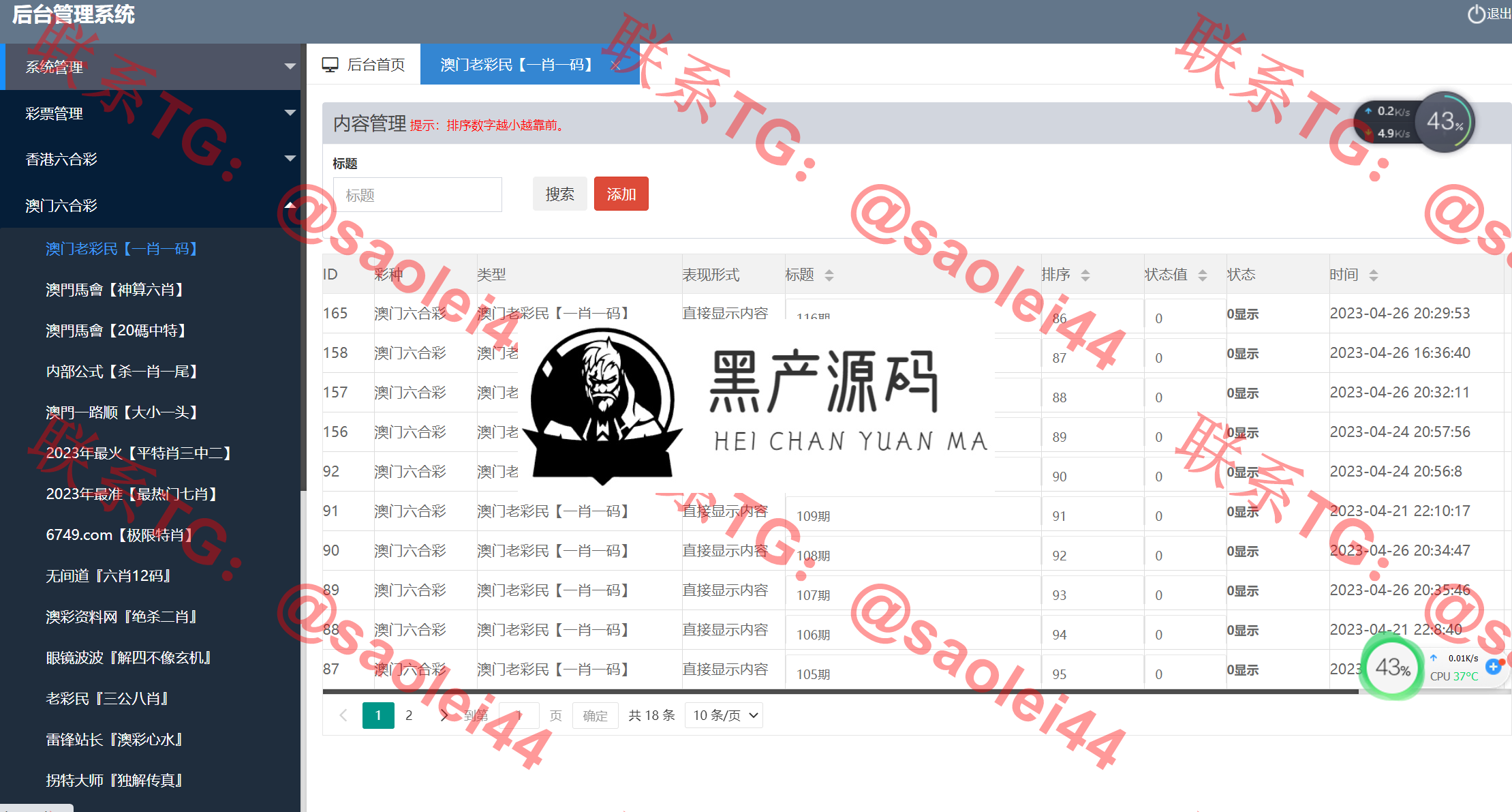The height and width of the screenshot is (812, 1512).
Task: Open the 10 条/页 page size dropdown
Action: coord(724,715)
